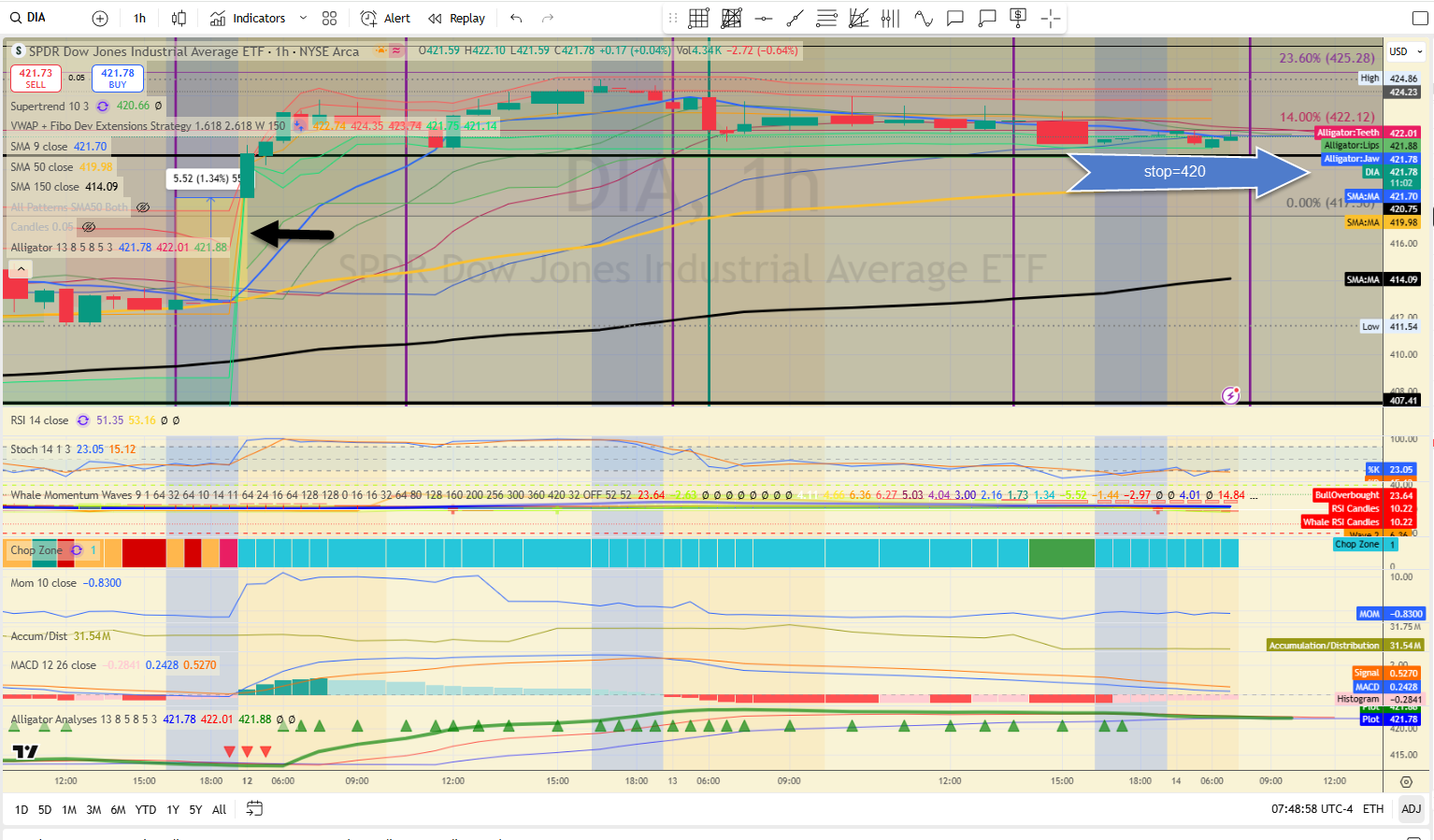Image resolution: width=1434 pixels, height=840 pixels.
Task: Select the trend line tool
Action: pyautogui.click(x=795, y=18)
